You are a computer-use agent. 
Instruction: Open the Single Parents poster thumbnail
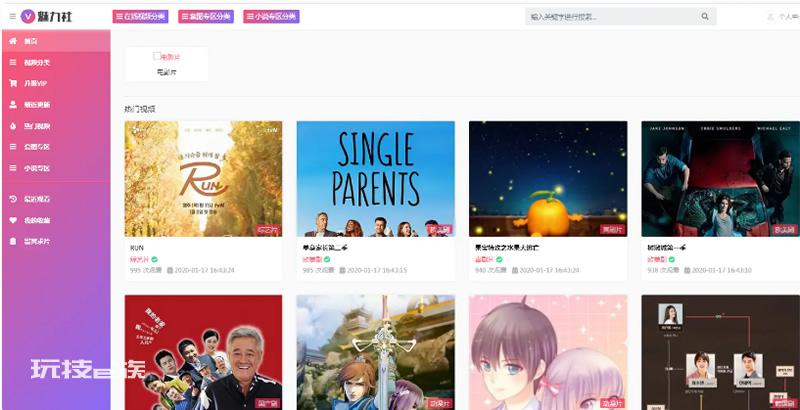376,179
